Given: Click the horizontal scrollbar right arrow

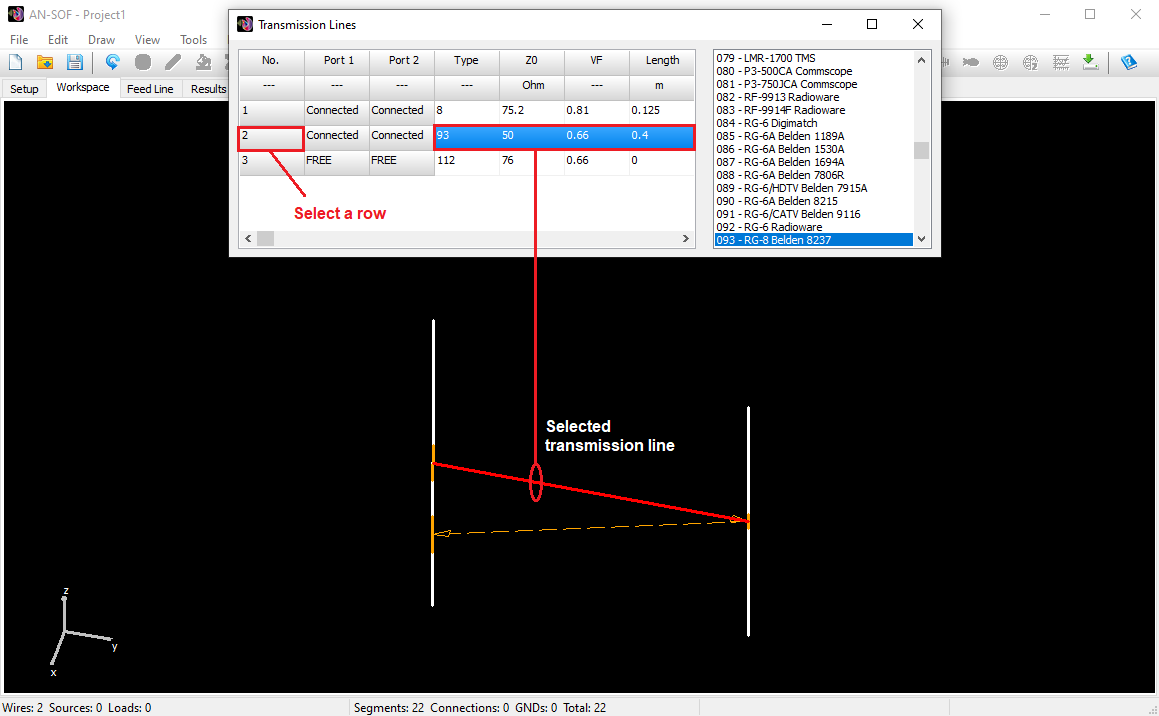Looking at the screenshot, I should [x=685, y=238].
